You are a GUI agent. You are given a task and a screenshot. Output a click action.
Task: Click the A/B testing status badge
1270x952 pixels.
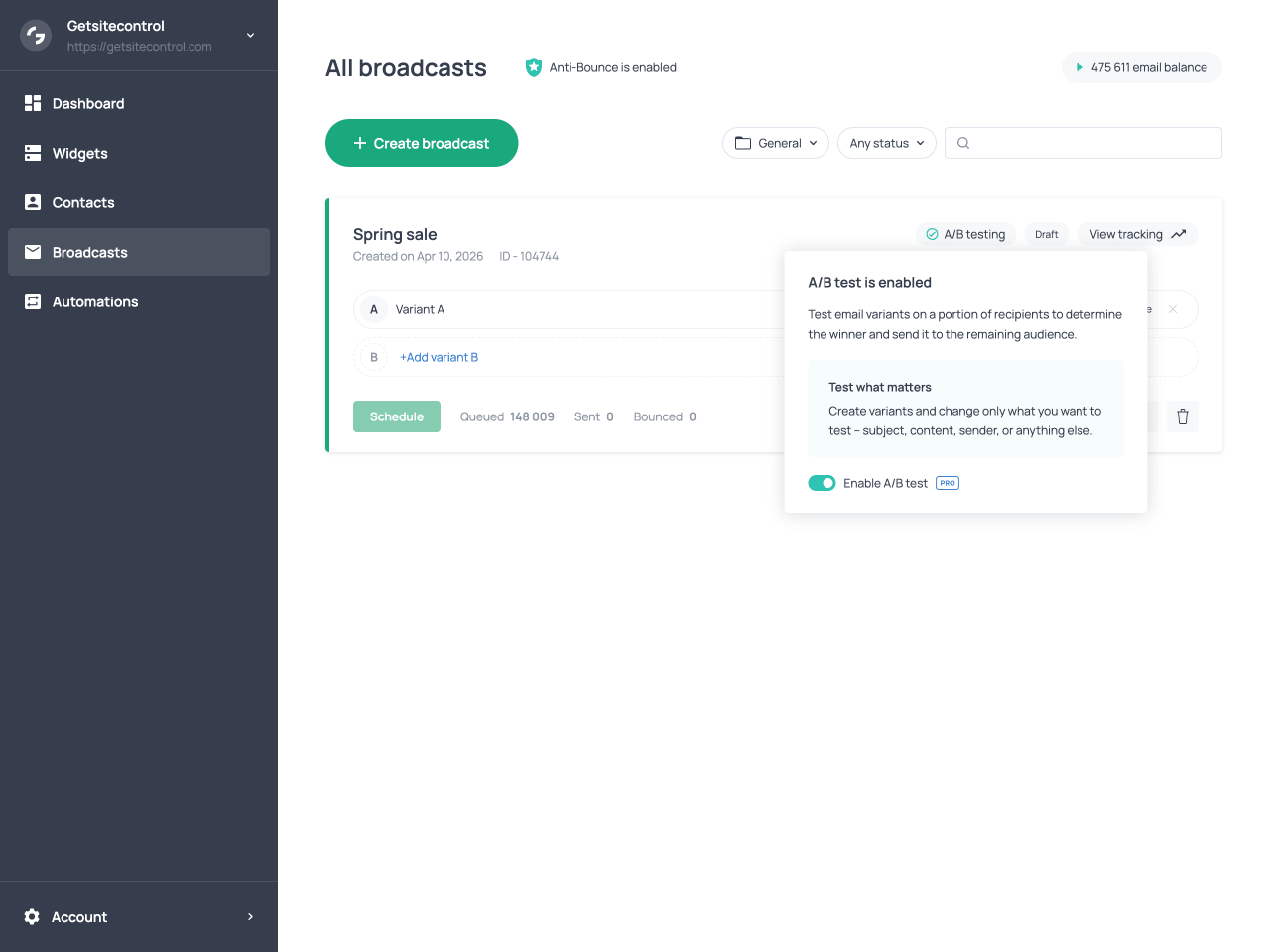pyautogui.click(x=965, y=234)
